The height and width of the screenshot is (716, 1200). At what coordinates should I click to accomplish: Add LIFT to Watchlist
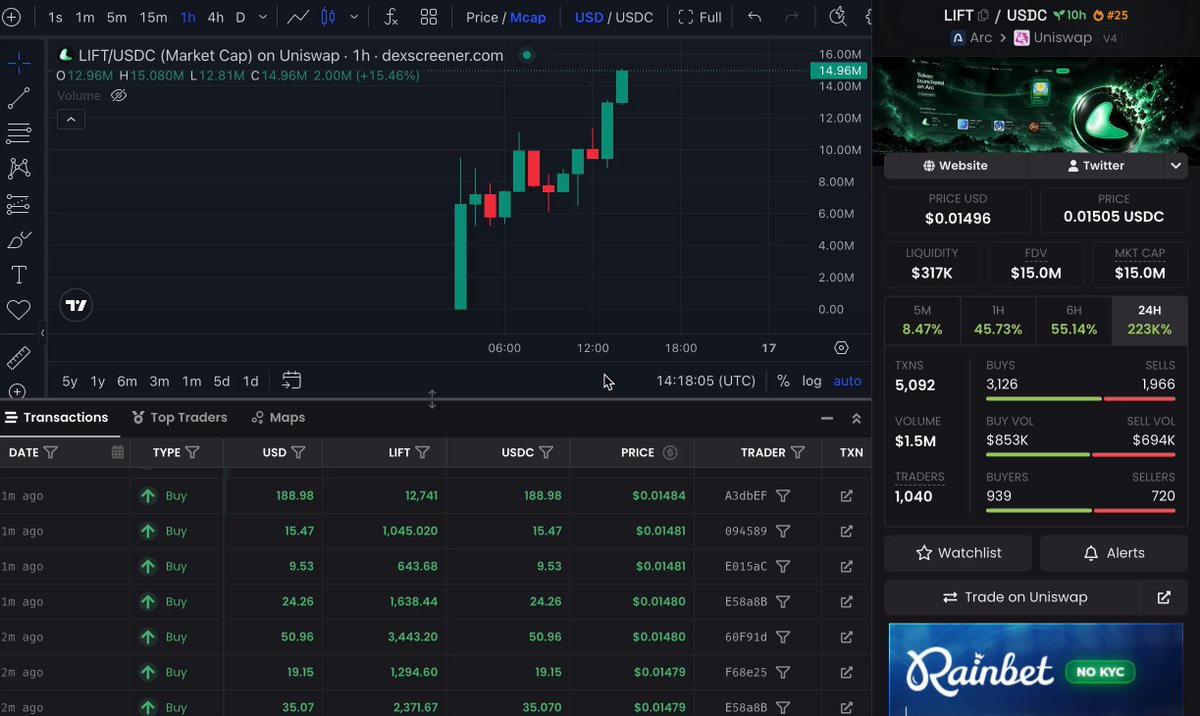pos(959,553)
